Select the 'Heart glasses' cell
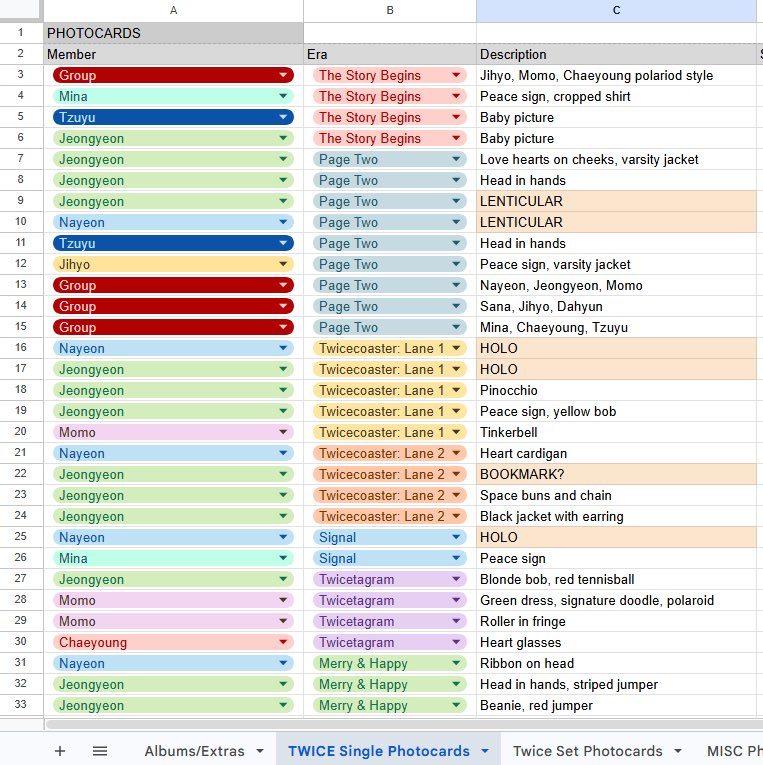The height and width of the screenshot is (765, 763). (616, 642)
